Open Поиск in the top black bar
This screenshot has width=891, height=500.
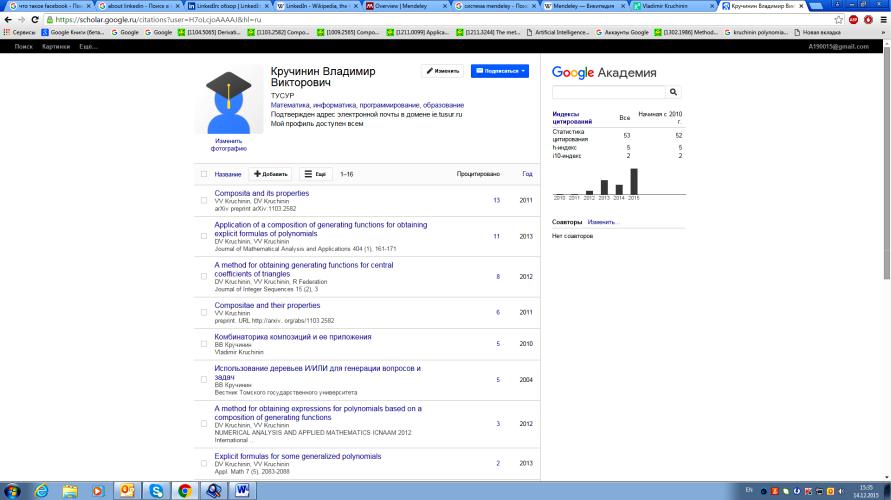[23, 47]
